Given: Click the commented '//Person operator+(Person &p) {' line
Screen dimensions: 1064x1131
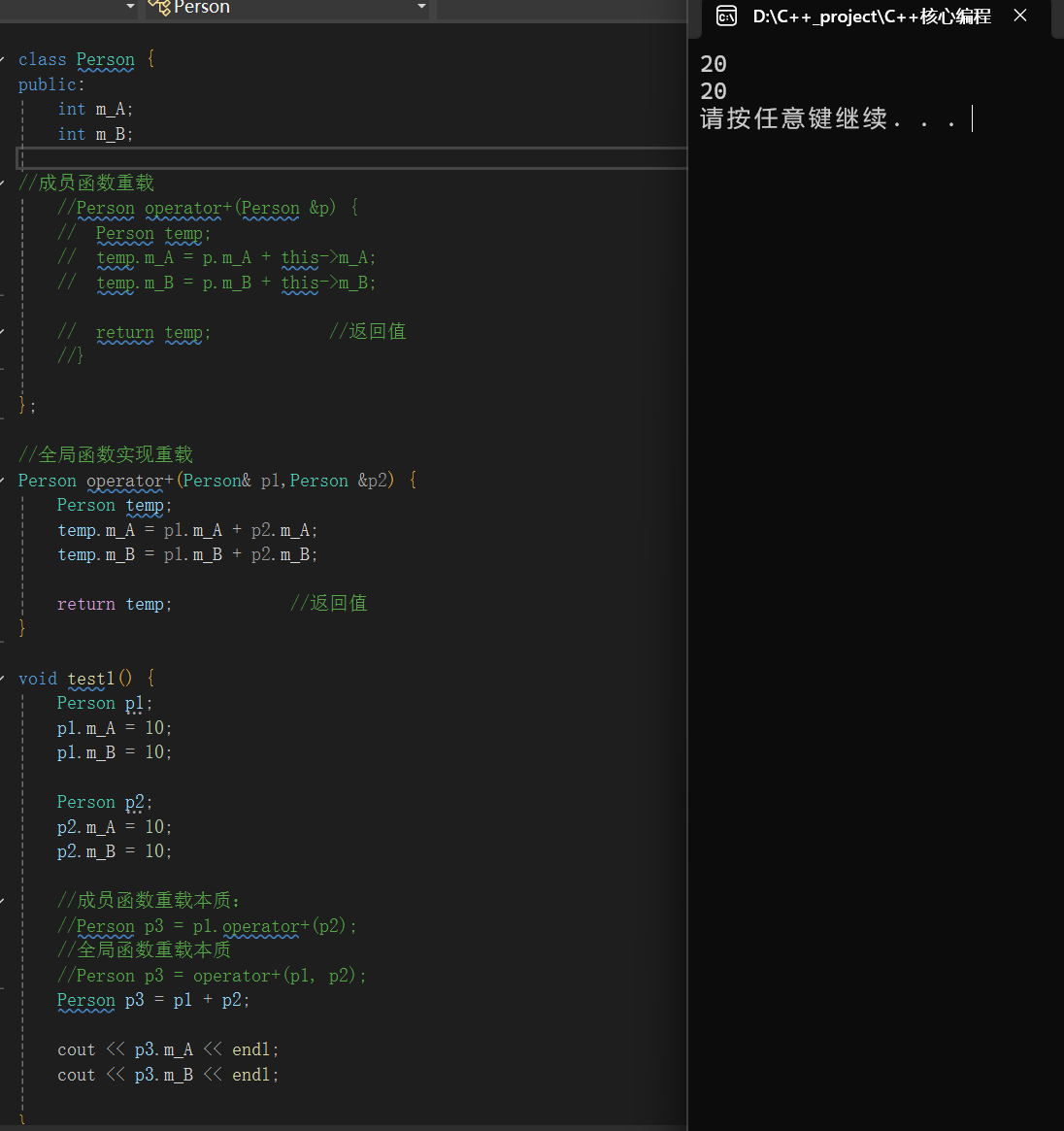Looking at the screenshot, I should (x=208, y=209).
